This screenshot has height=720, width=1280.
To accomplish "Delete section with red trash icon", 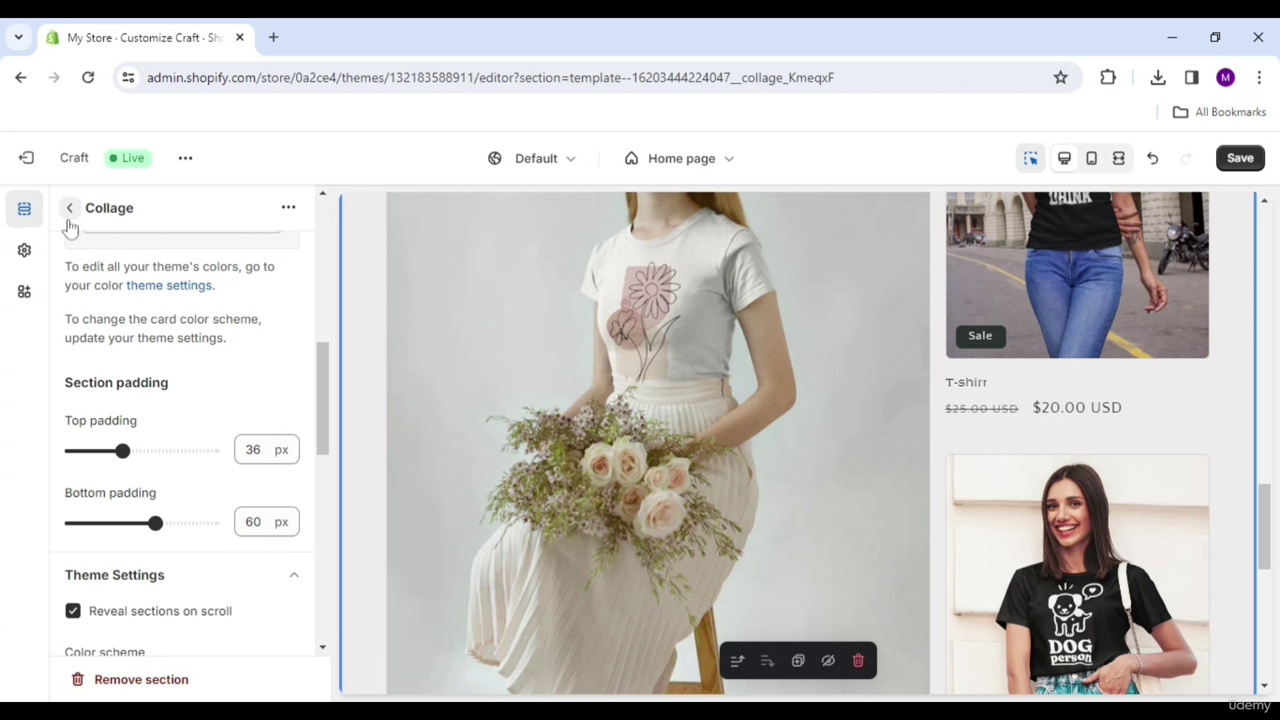I will point(858,661).
